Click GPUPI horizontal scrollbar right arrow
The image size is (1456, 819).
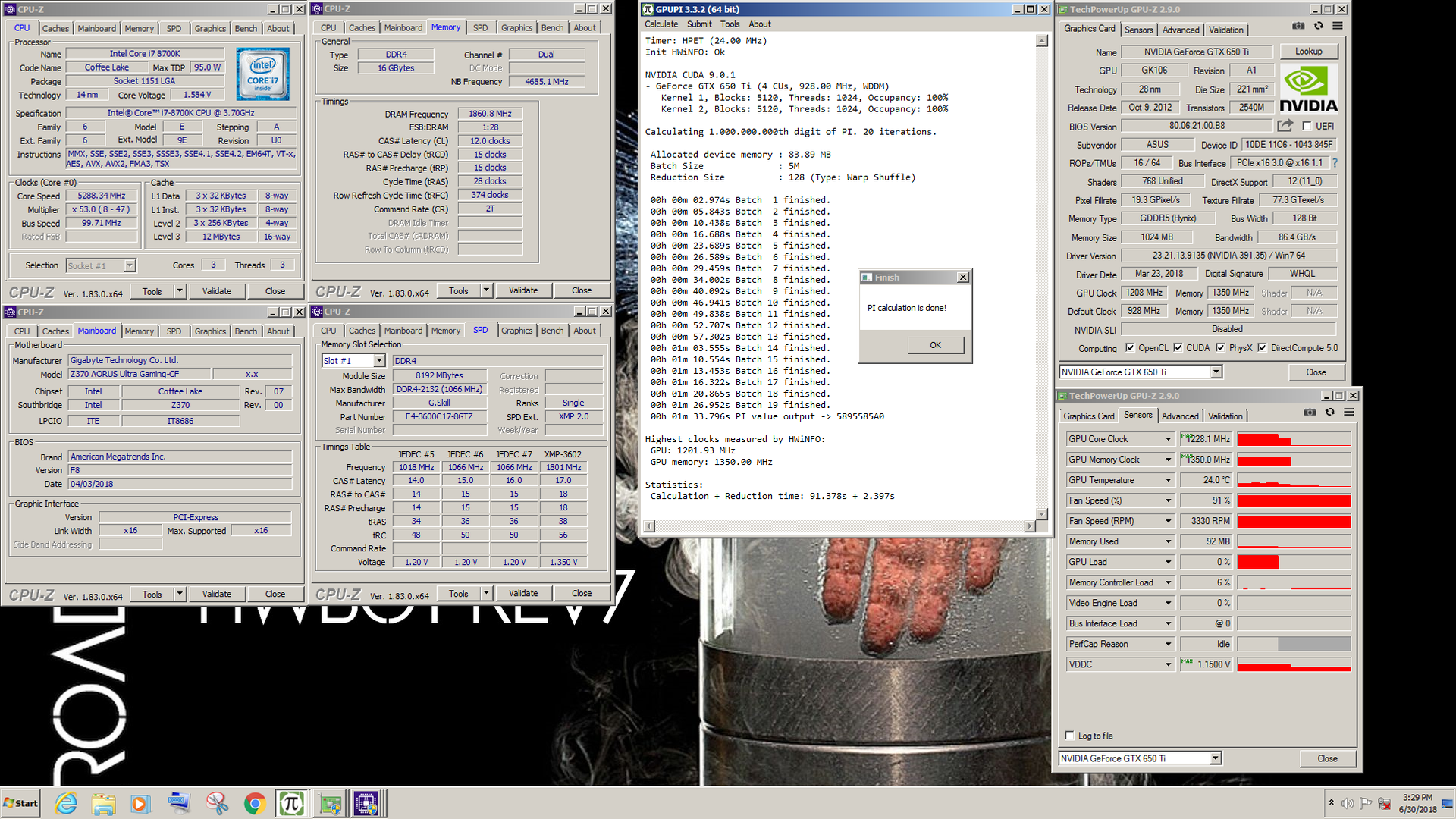pos(1029,526)
